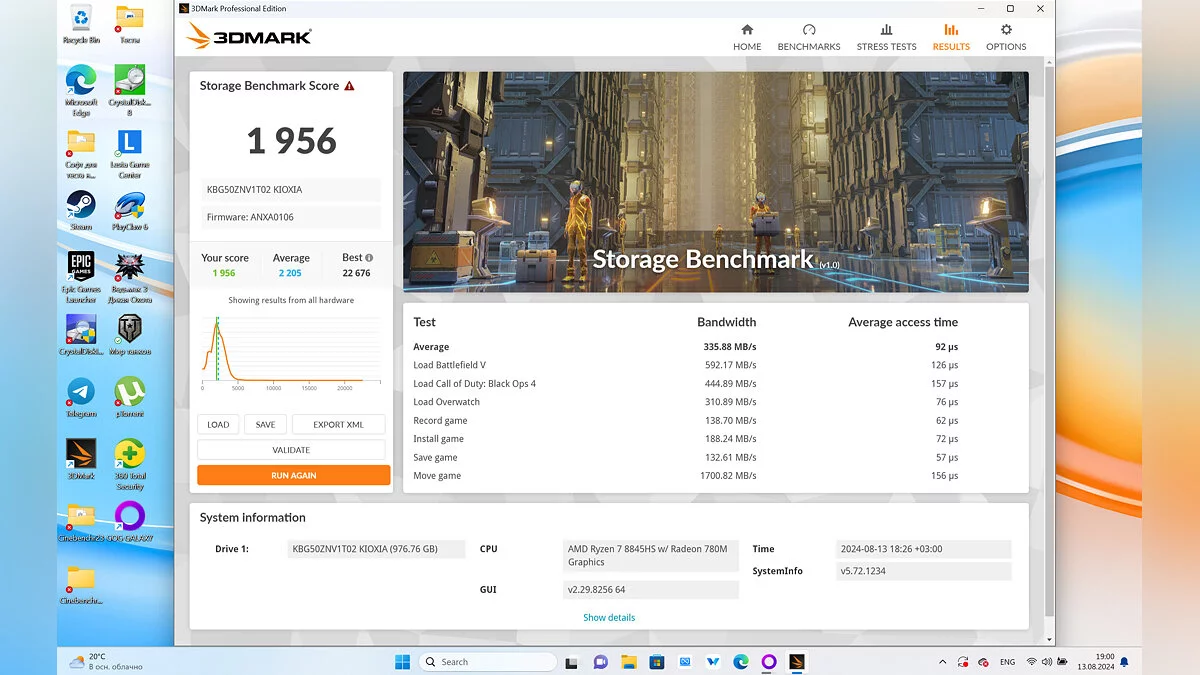1200x675 pixels.
Task: Open the Stress Tests section
Action: (886, 37)
